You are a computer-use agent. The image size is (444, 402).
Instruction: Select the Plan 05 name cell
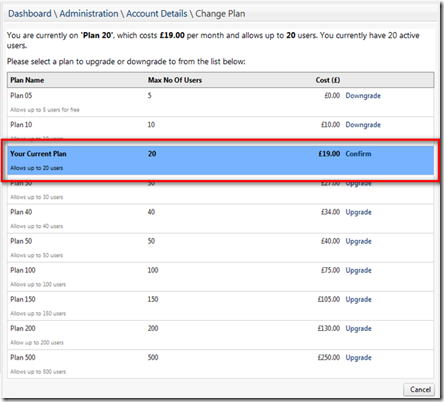pyautogui.click(x=21, y=96)
